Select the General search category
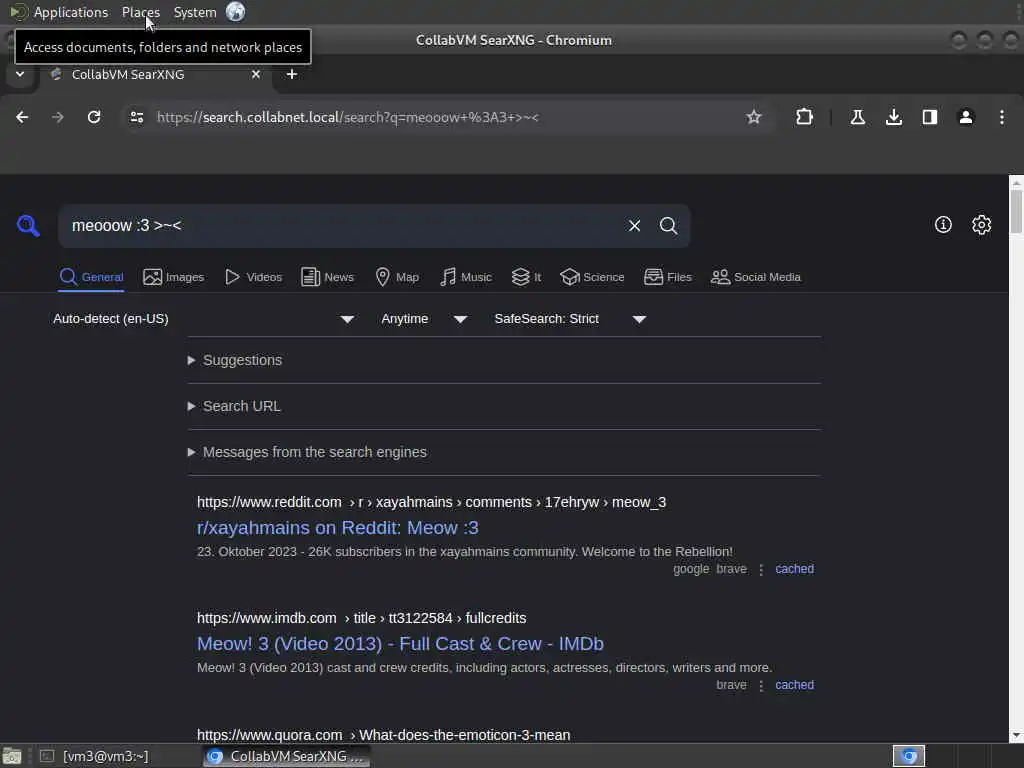 coord(91,277)
